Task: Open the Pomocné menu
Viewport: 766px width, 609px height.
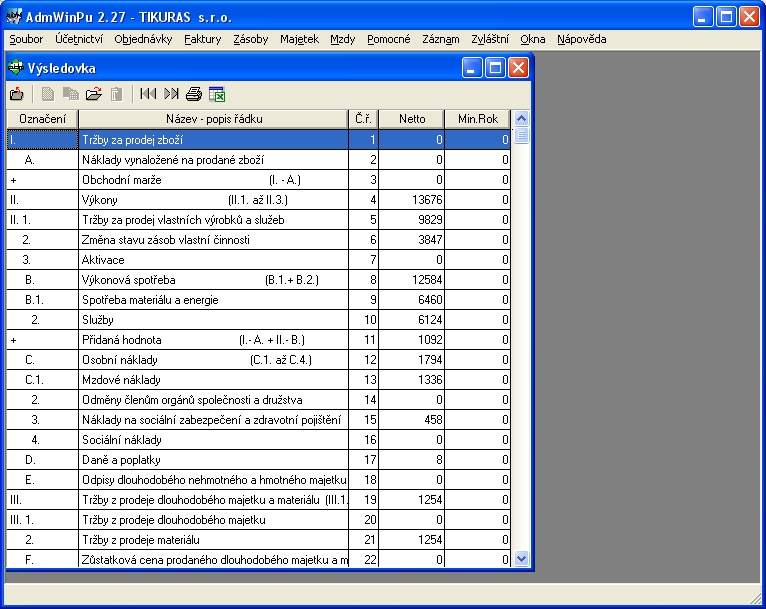Action: point(388,39)
